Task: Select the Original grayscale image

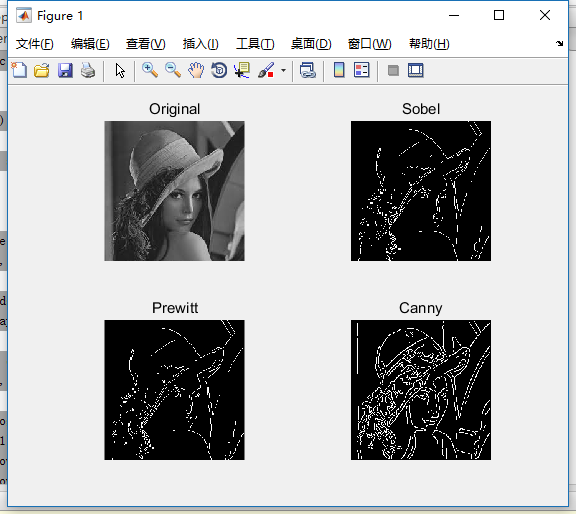Action: click(x=174, y=191)
